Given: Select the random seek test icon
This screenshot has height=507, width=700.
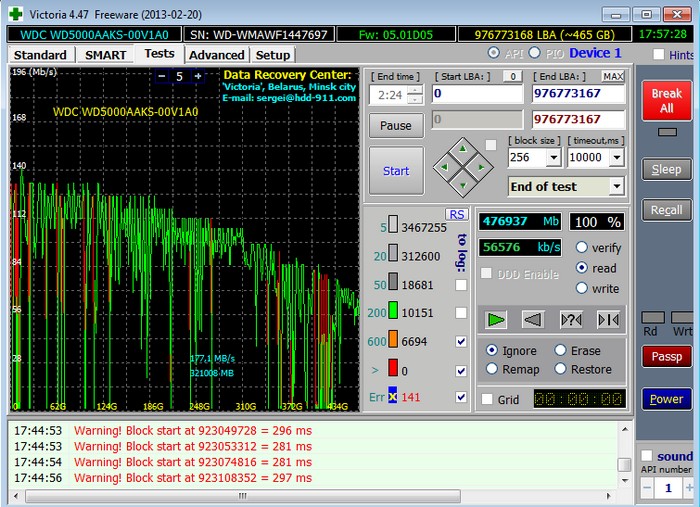Looking at the screenshot, I should pos(571,319).
